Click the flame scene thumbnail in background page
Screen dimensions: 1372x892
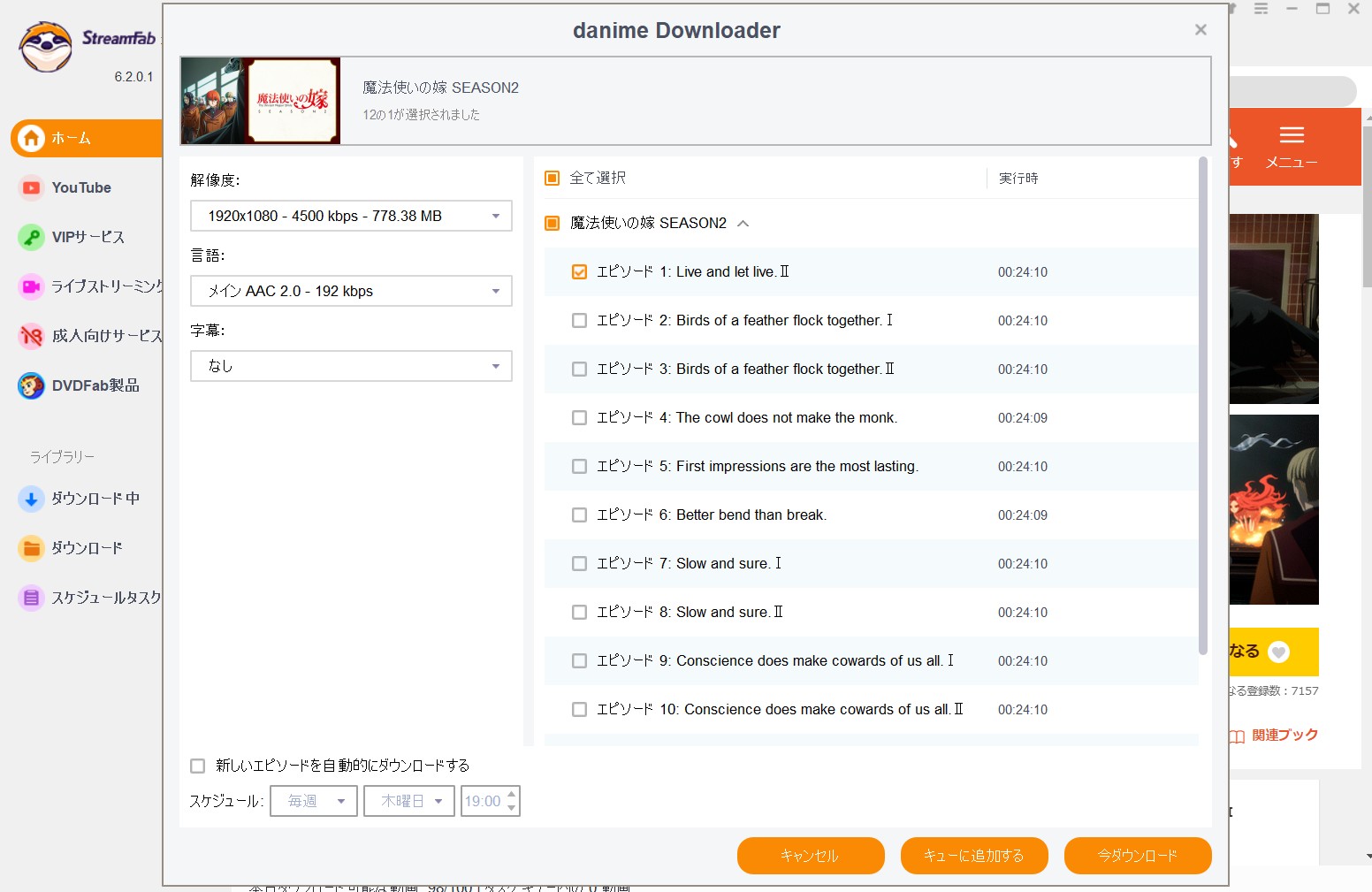1274,510
